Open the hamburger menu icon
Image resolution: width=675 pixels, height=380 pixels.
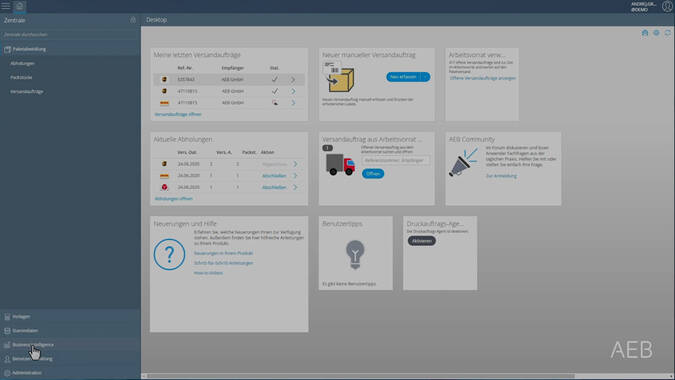coord(6,6)
